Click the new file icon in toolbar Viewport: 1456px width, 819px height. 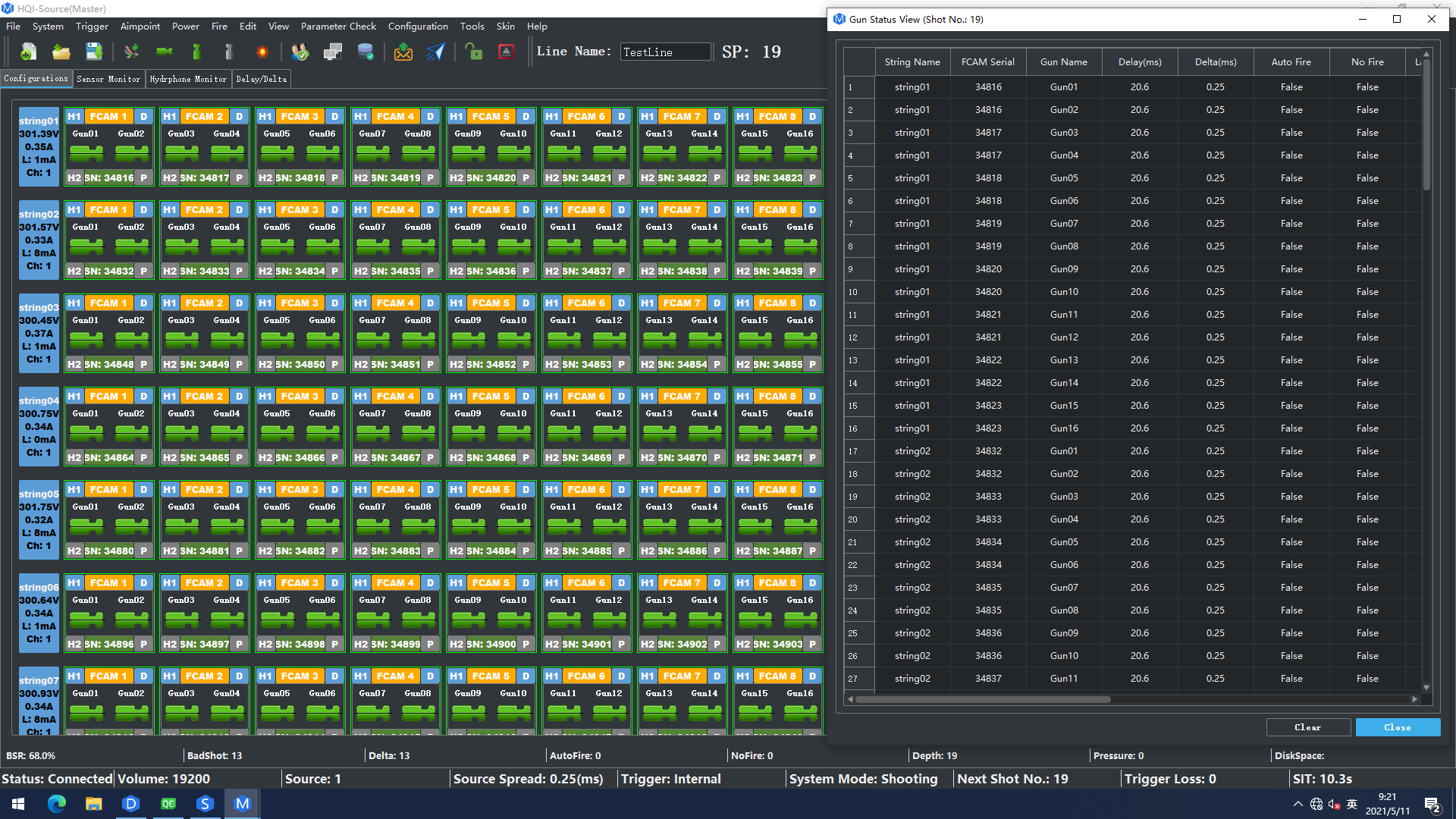(x=28, y=52)
